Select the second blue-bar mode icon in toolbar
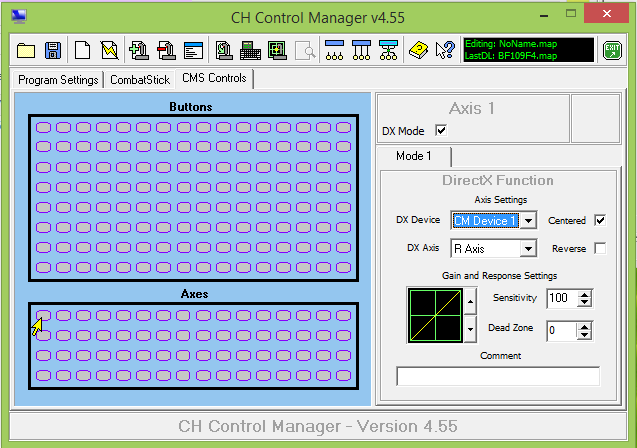This screenshot has height=448, width=637. 362,50
